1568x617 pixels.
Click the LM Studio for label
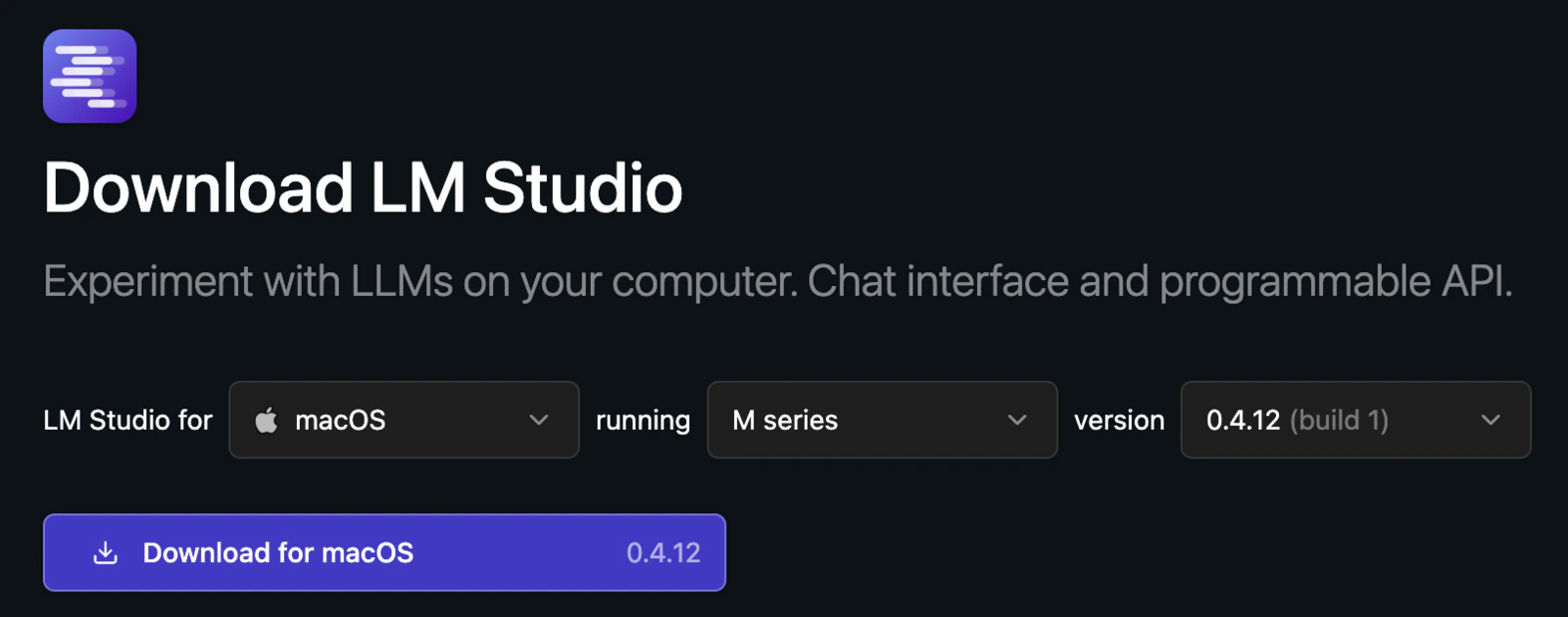tap(127, 420)
